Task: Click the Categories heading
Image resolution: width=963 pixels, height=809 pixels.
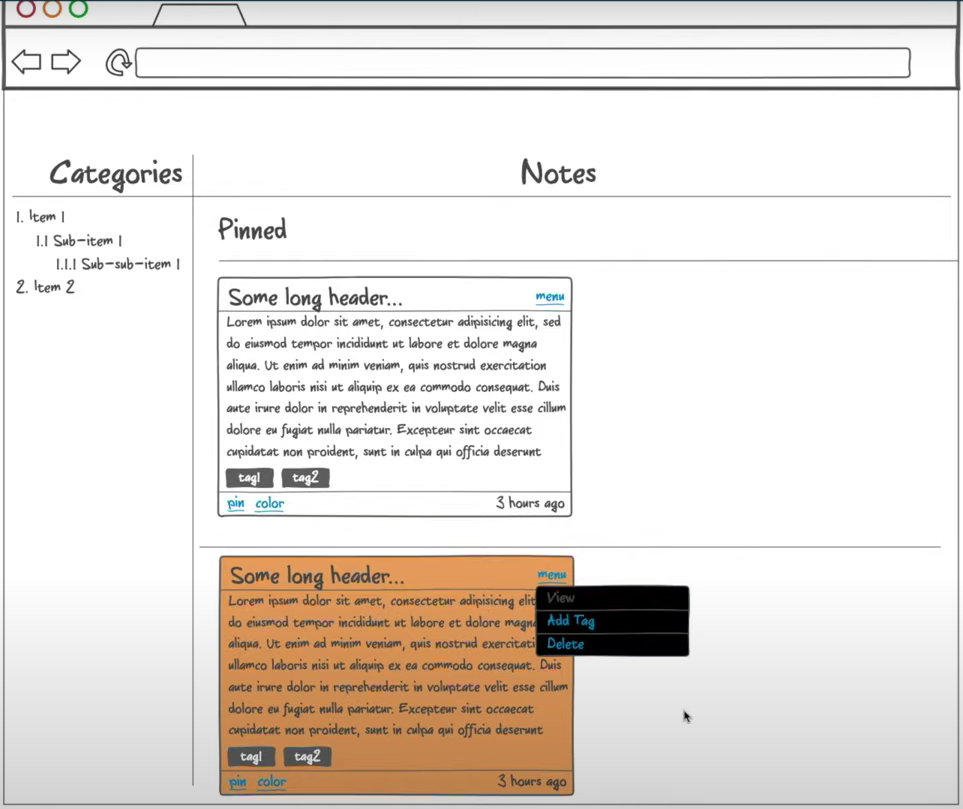Action: pyautogui.click(x=115, y=174)
